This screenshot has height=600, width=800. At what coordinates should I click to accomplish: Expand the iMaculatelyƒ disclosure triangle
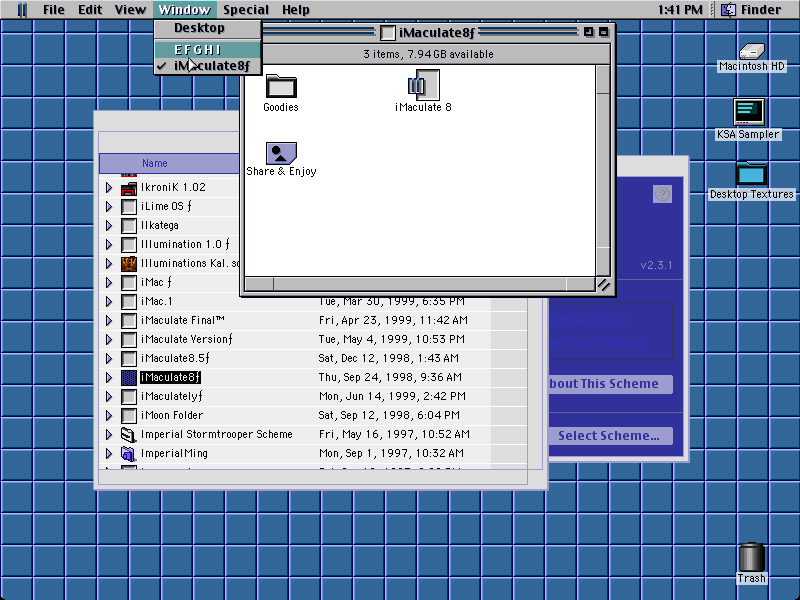(109, 396)
